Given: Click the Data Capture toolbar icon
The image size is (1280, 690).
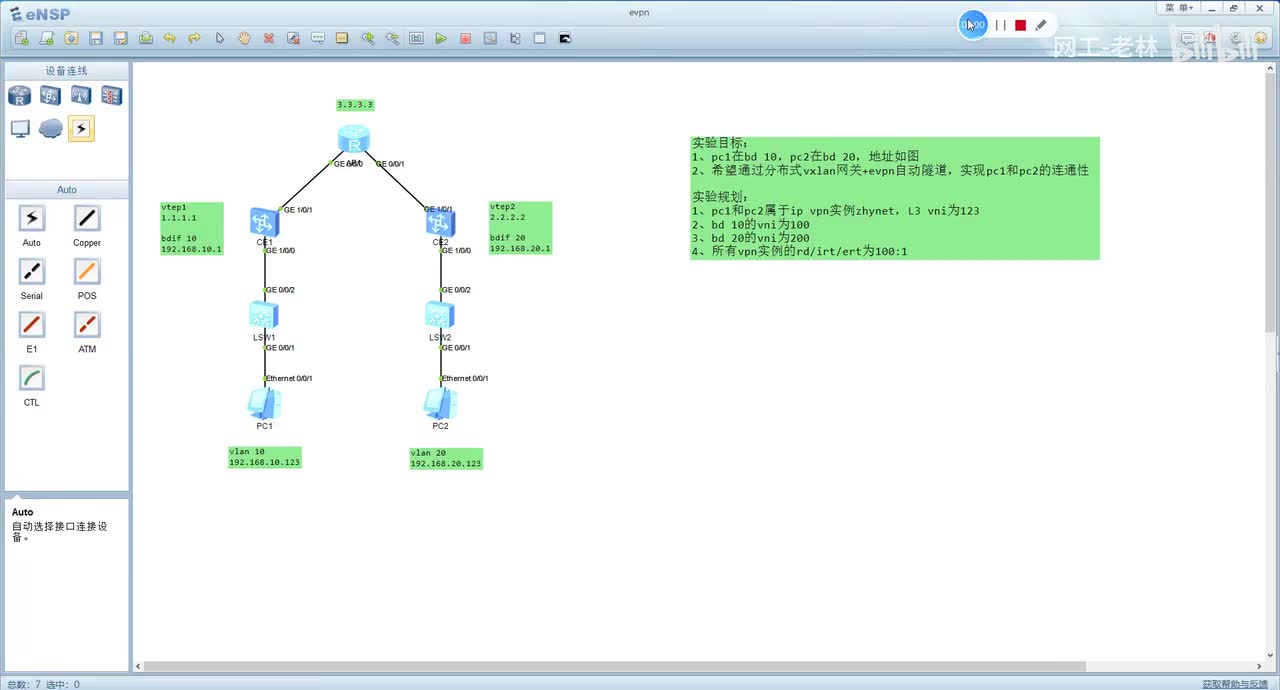Looking at the screenshot, I should 490,38.
